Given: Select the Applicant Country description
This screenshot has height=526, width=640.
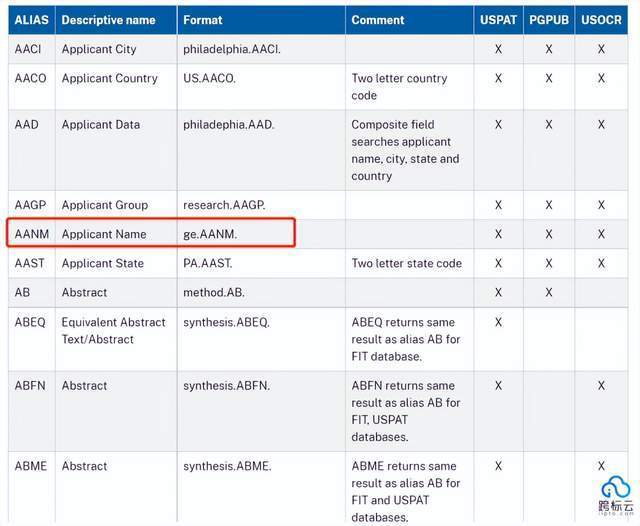Looking at the screenshot, I should (109, 78).
